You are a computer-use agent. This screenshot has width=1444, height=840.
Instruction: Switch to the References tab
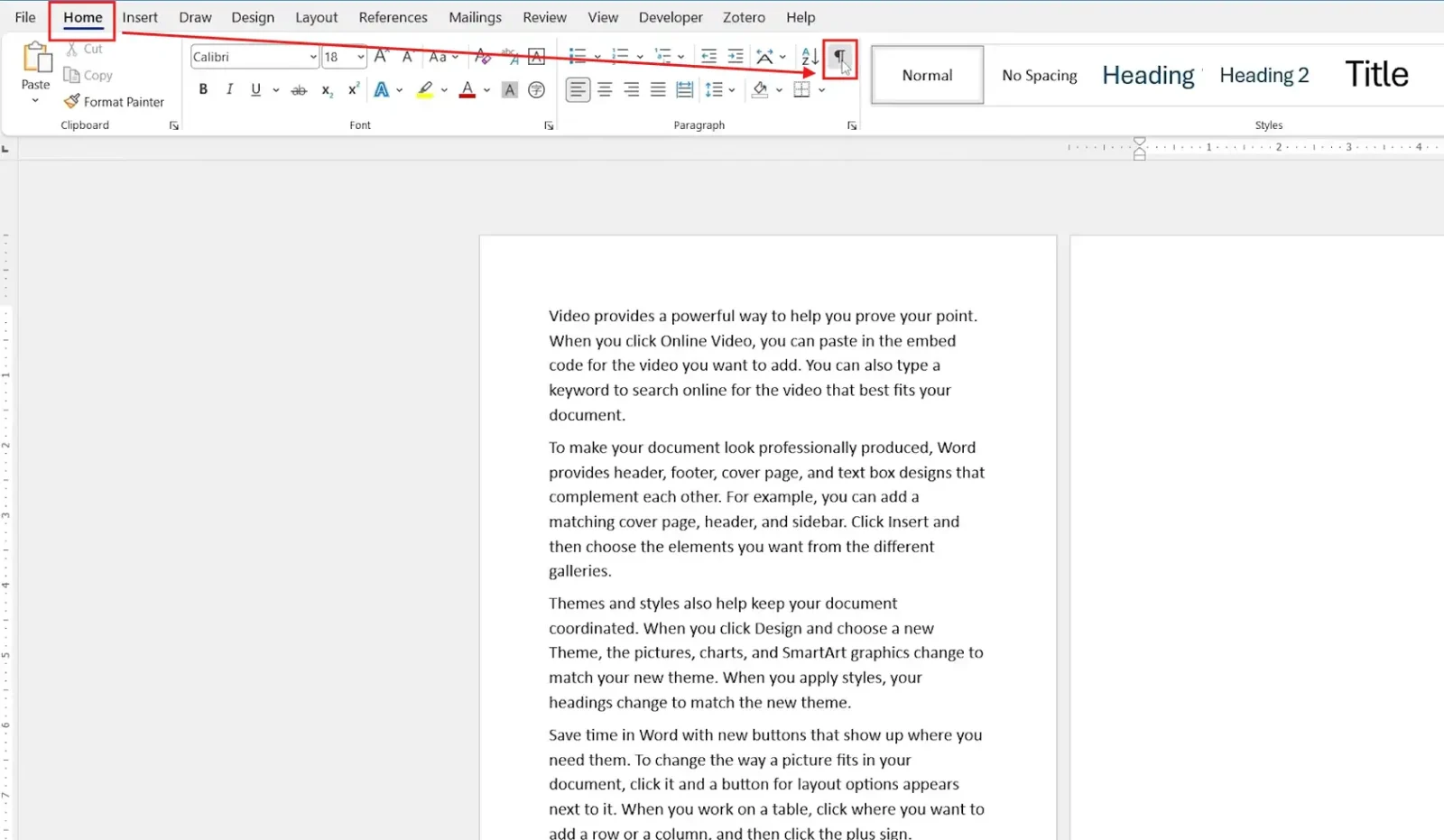(393, 17)
